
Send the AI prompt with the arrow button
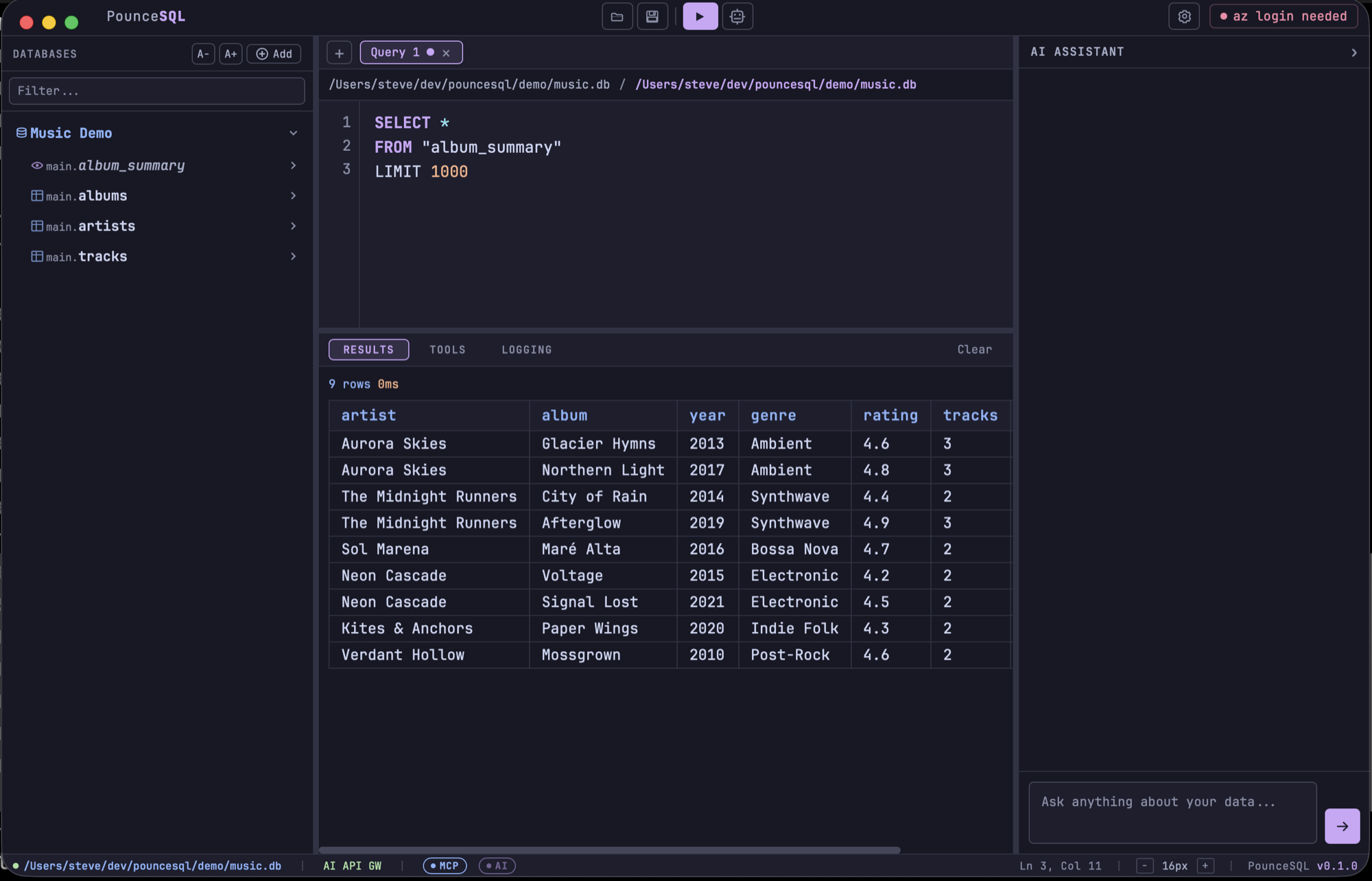pyautogui.click(x=1342, y=826)
